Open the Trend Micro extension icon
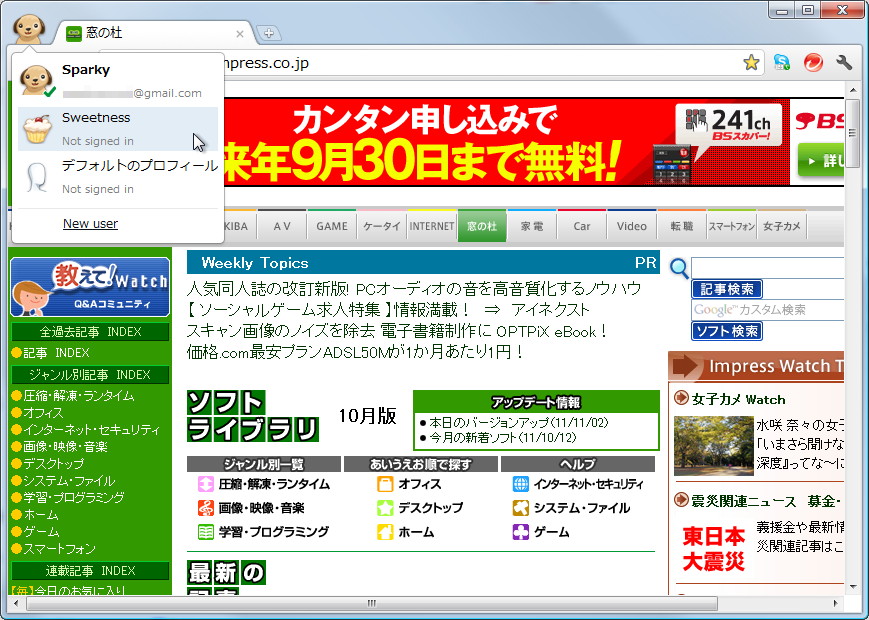The image size is (869, 620). click(811, 62)
